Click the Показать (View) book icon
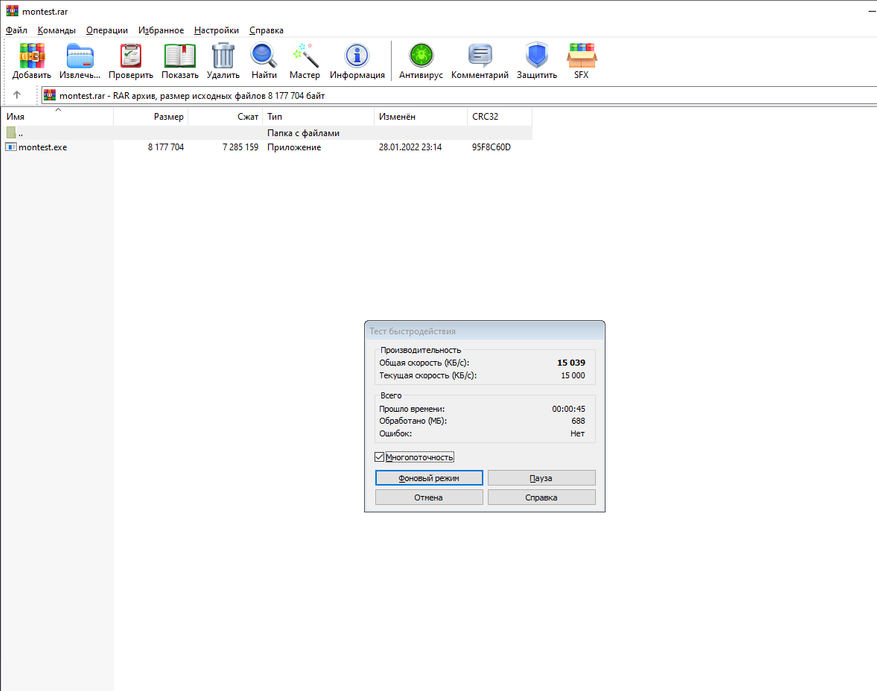 pyautogui.click(x=180, y=55)
